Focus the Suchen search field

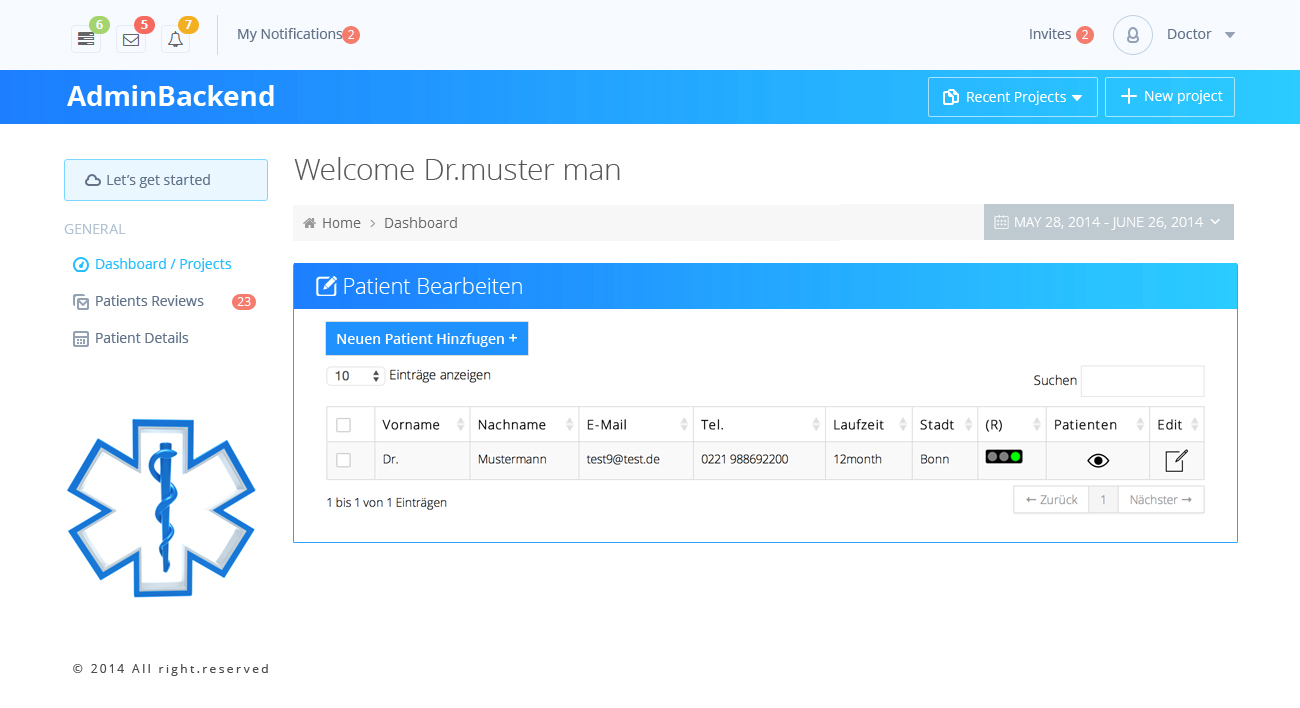1142,381
